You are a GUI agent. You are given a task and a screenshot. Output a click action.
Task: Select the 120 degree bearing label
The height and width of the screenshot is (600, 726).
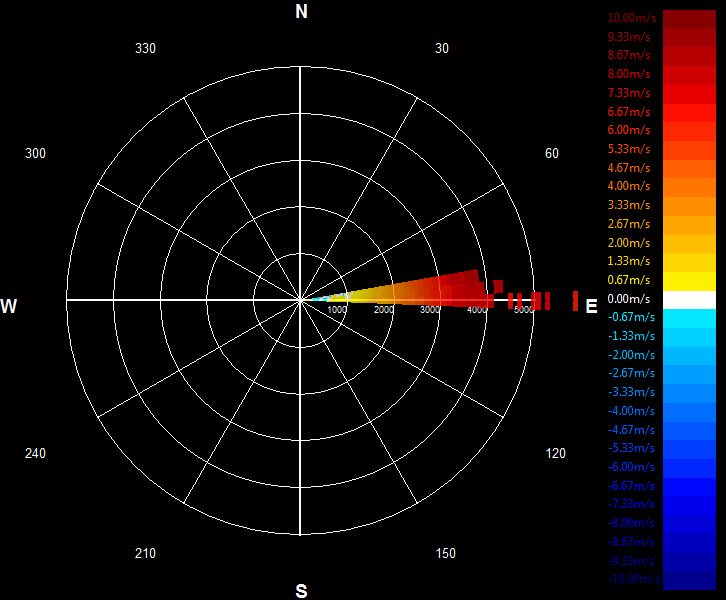[555, 453]
